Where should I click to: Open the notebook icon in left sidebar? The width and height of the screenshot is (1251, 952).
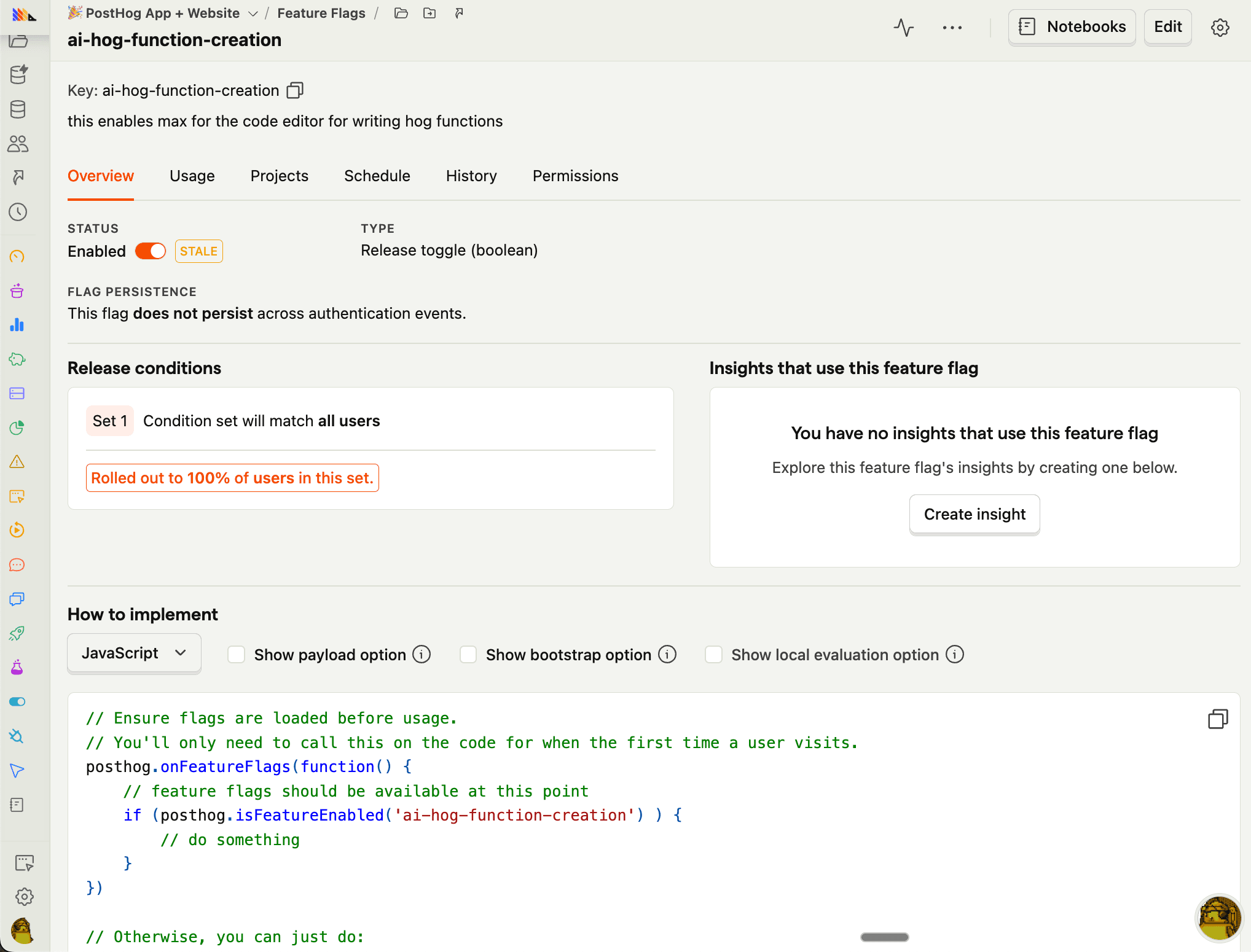(17, 805)
